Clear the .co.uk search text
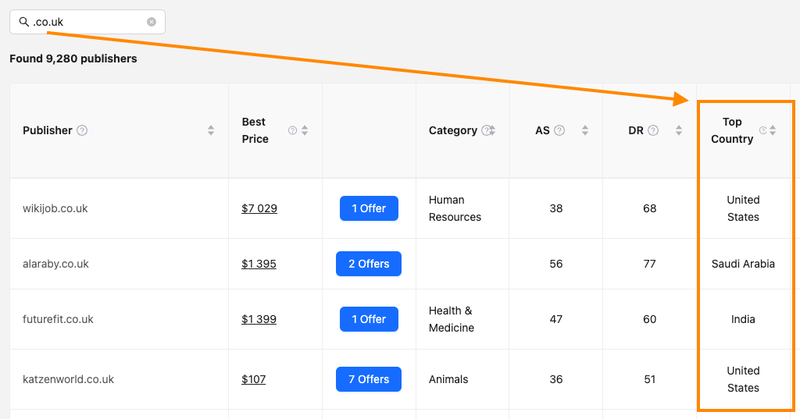This screenshot has height=419, width=800. [x=151, y=22]
